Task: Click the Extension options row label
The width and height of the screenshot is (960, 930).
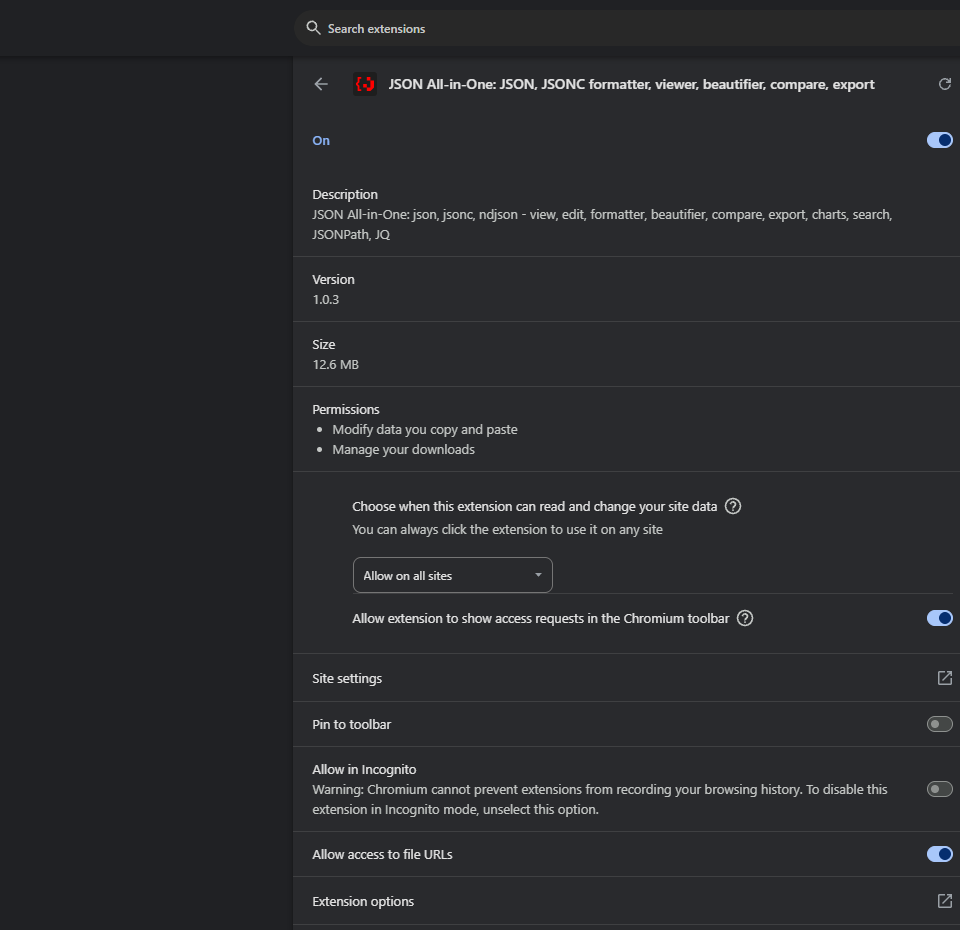Action: 363,901
